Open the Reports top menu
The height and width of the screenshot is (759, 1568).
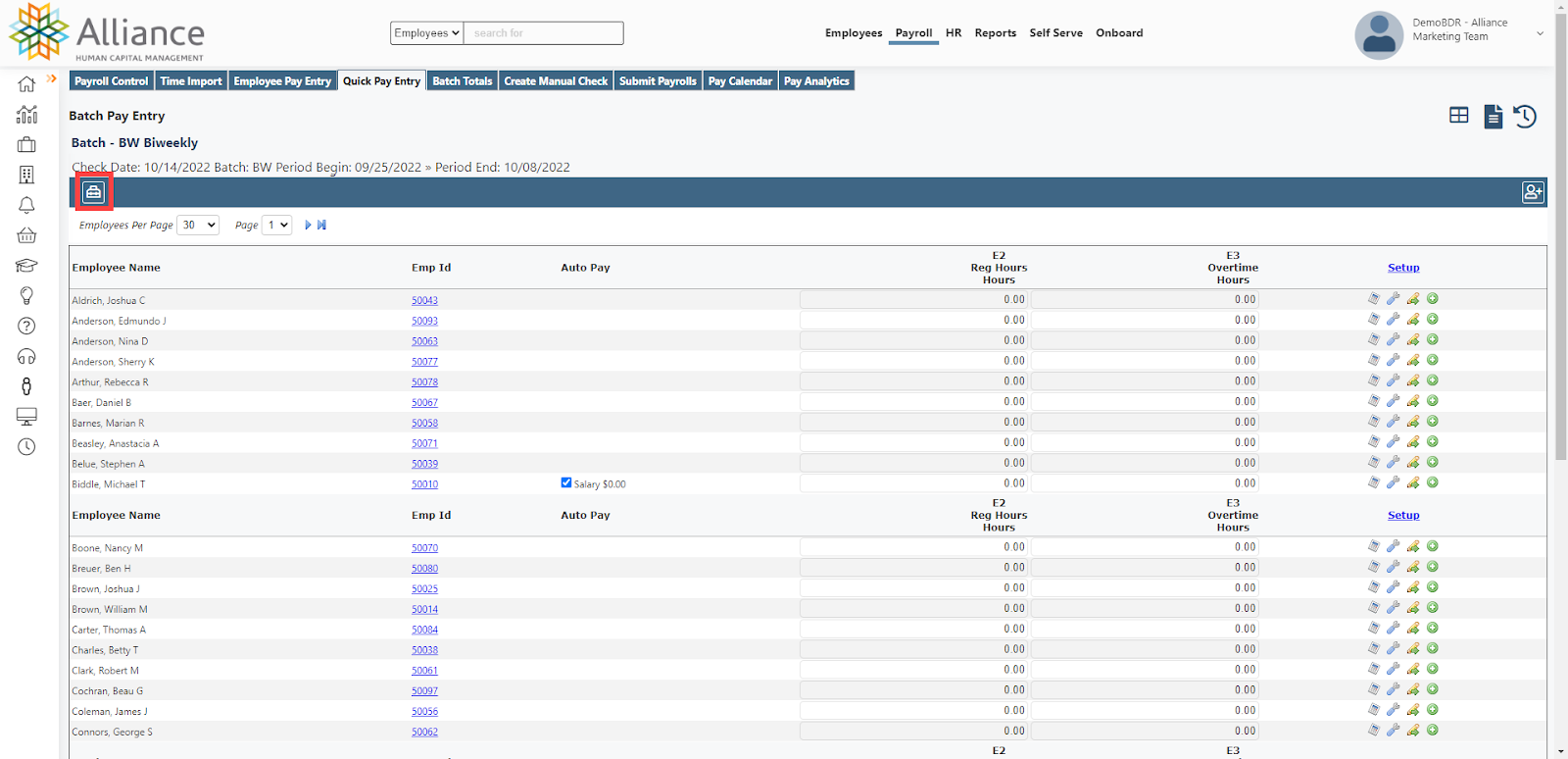coord(996,33)
